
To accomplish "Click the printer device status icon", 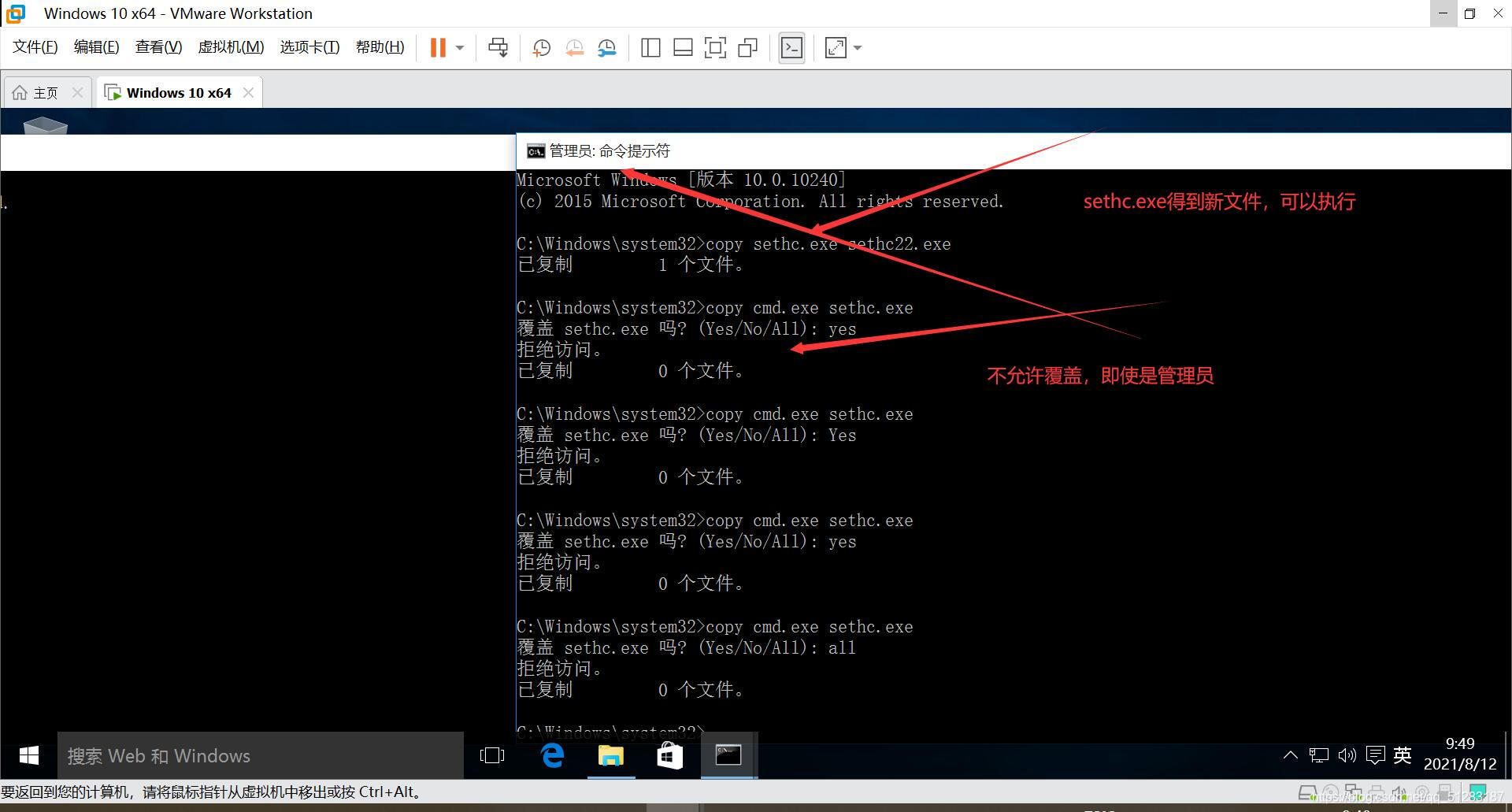I will point(1377,792).
